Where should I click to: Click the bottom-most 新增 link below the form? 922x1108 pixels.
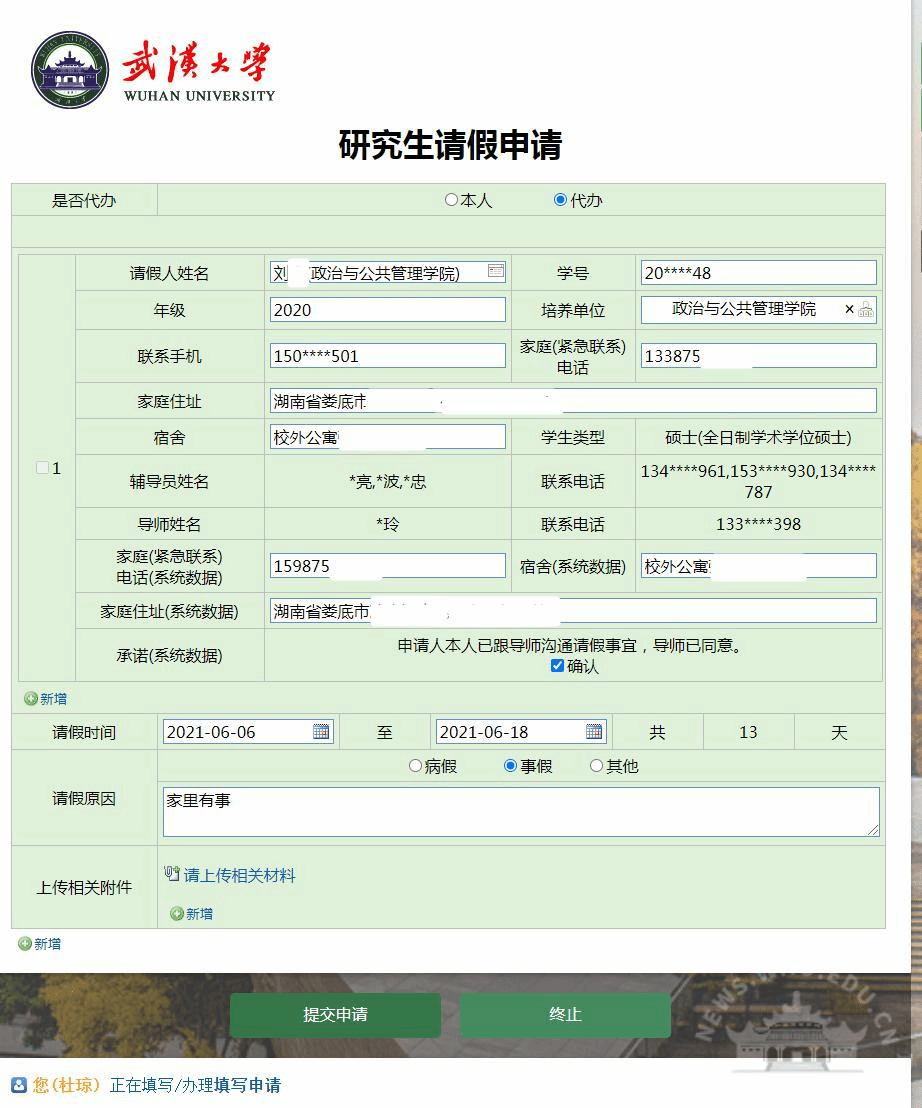pos(39,943)
